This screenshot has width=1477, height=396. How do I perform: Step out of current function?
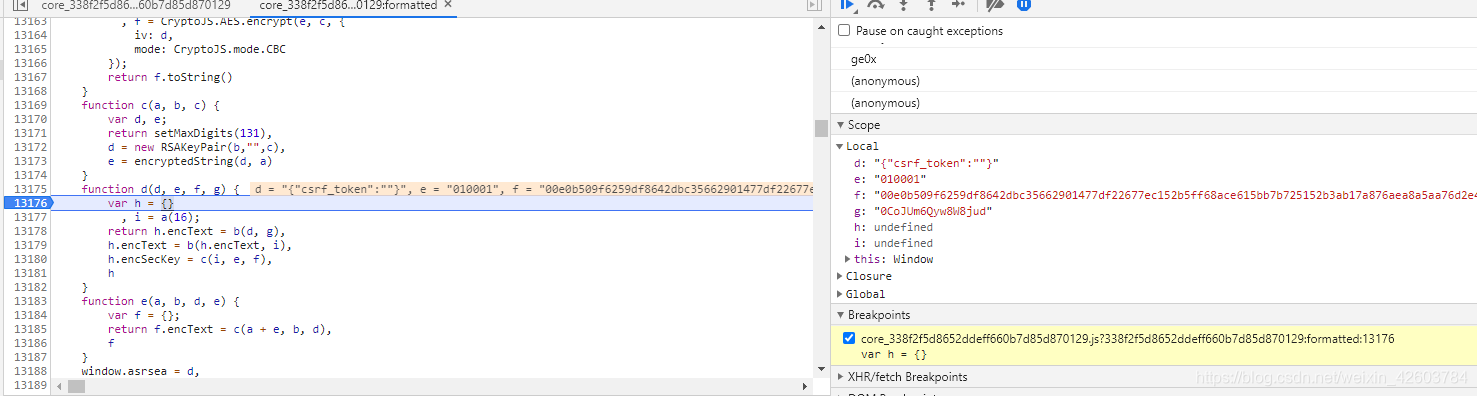(x=931, y=5)
